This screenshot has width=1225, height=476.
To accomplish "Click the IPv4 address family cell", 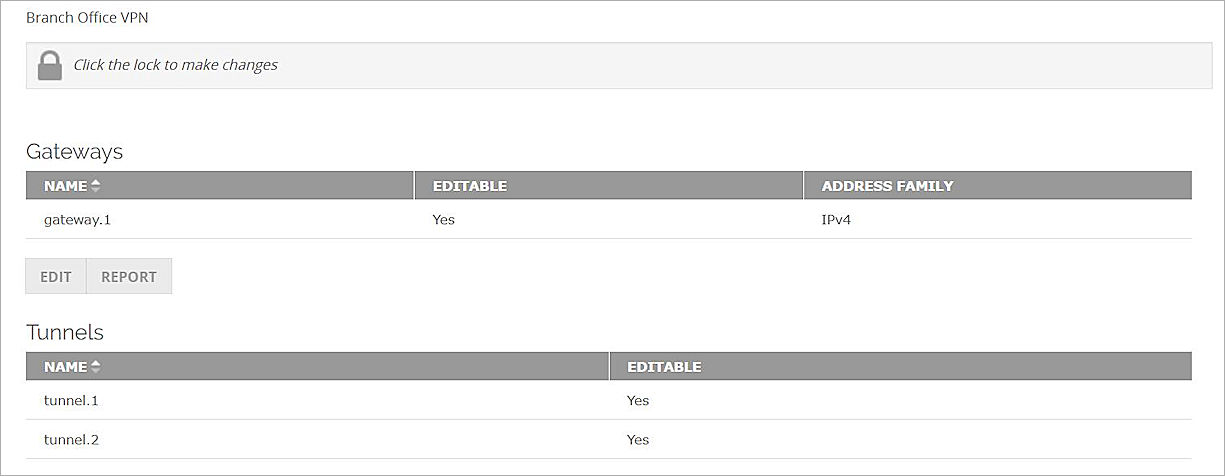I will [836, 219].
